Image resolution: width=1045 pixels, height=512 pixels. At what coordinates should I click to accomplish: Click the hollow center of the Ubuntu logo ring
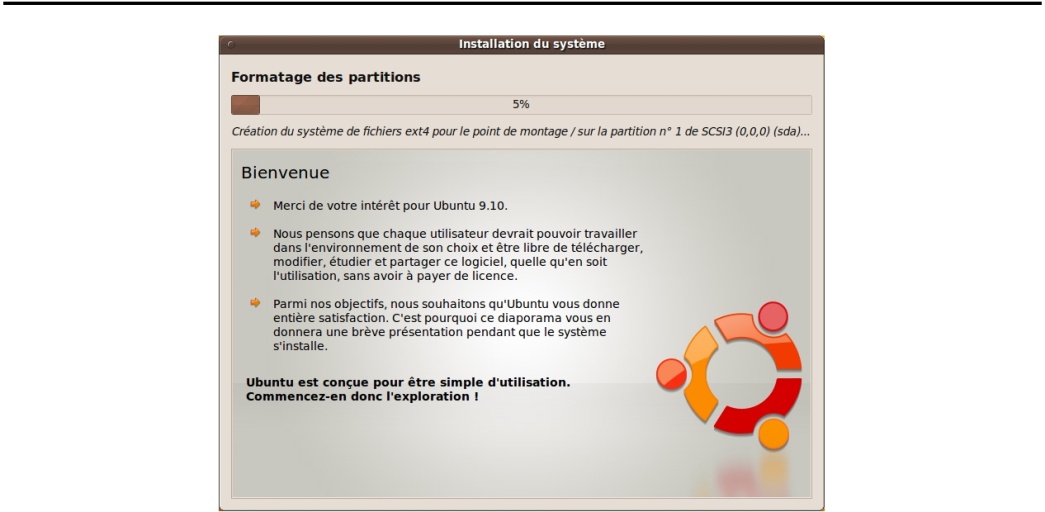[739, 376]
